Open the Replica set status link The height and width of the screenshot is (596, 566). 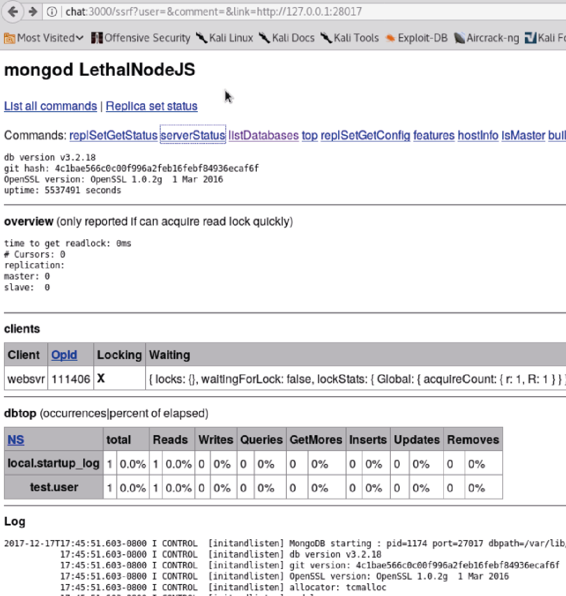(x=152, y=106)
